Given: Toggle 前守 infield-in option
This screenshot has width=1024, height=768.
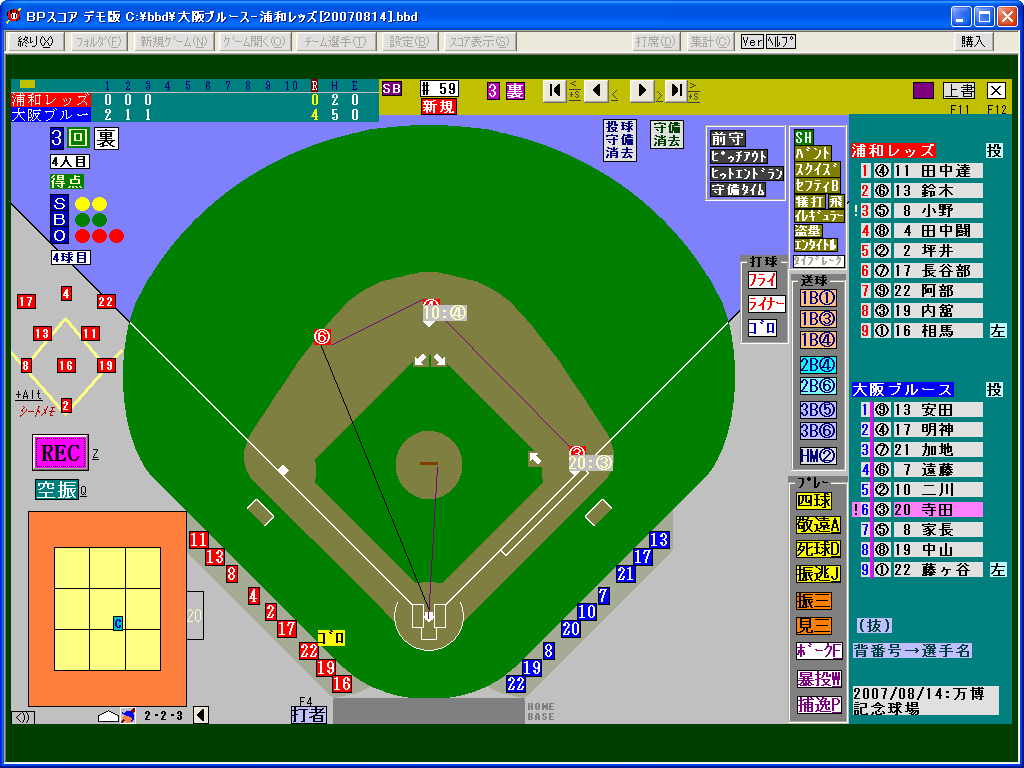Looking at the screenshot, I should pos(728,139).
